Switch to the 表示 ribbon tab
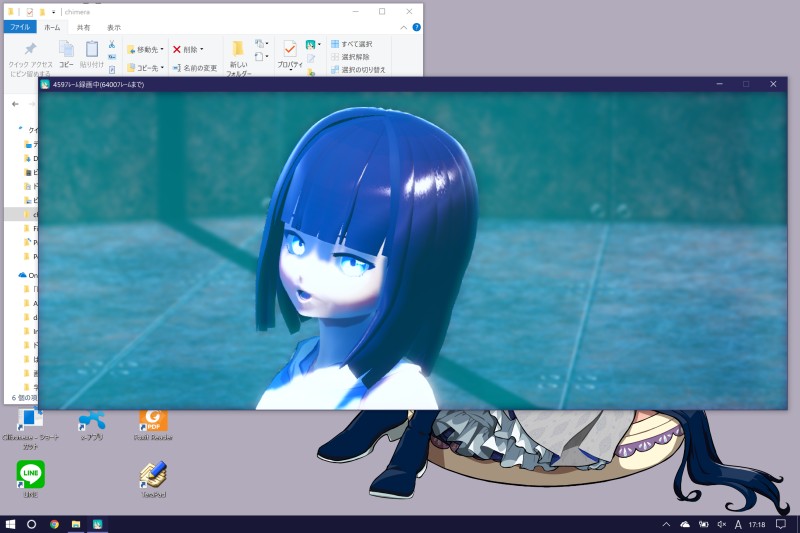The width and height of the screenshot is (800, 533). click(114, 28)
